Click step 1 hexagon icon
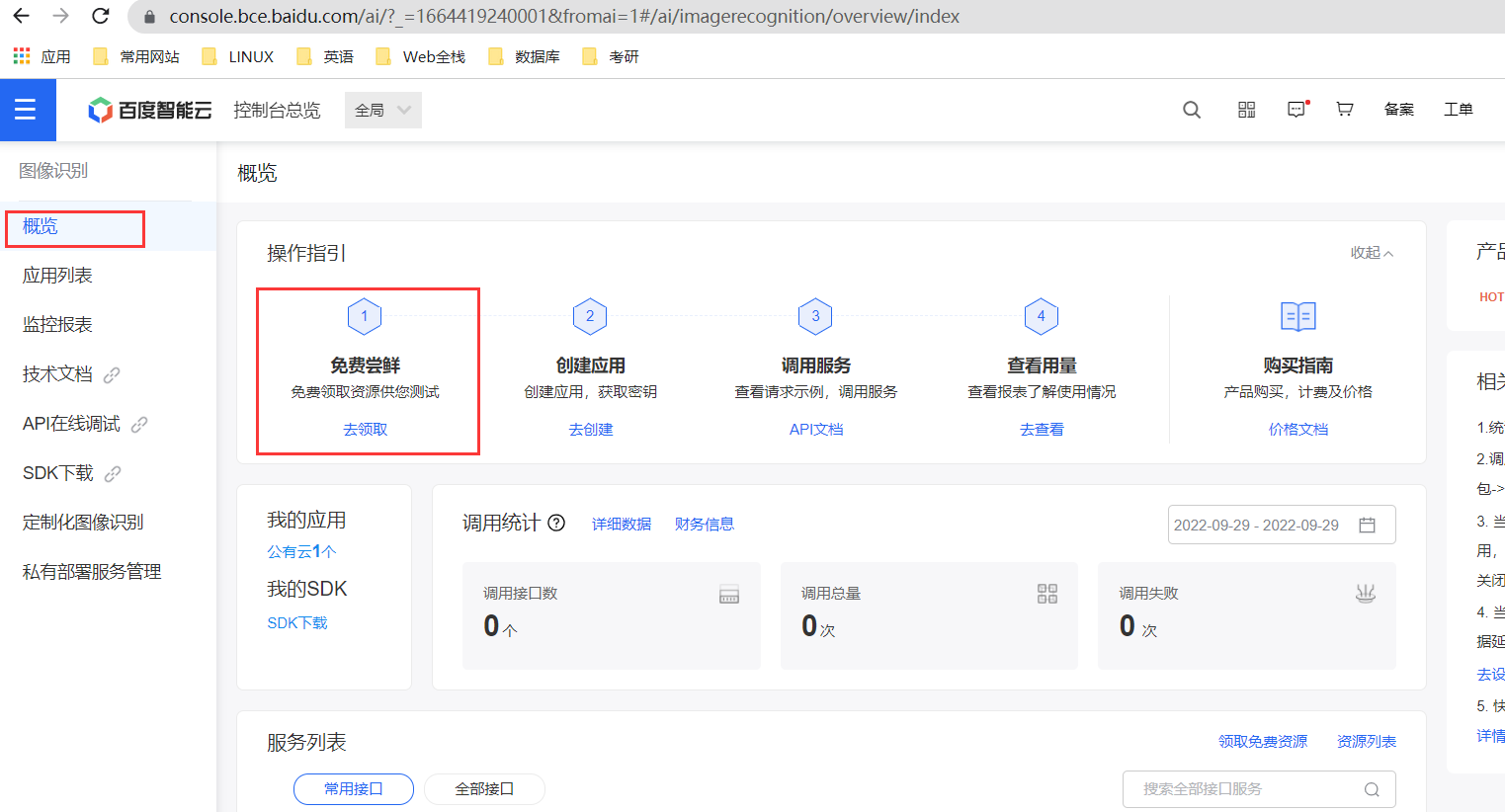This screenshot has height=812, width=1505. (365, 316)
